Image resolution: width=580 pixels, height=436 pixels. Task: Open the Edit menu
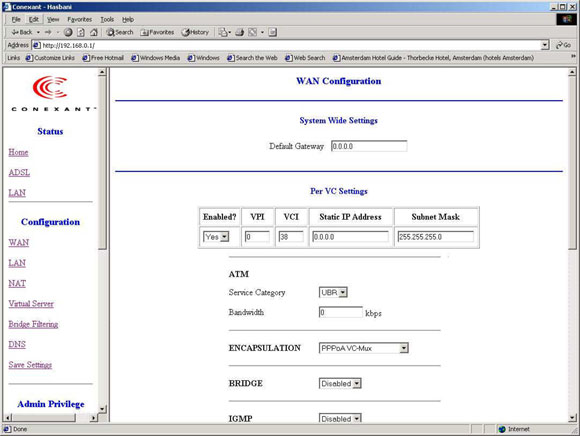click(x=34, y=19)
